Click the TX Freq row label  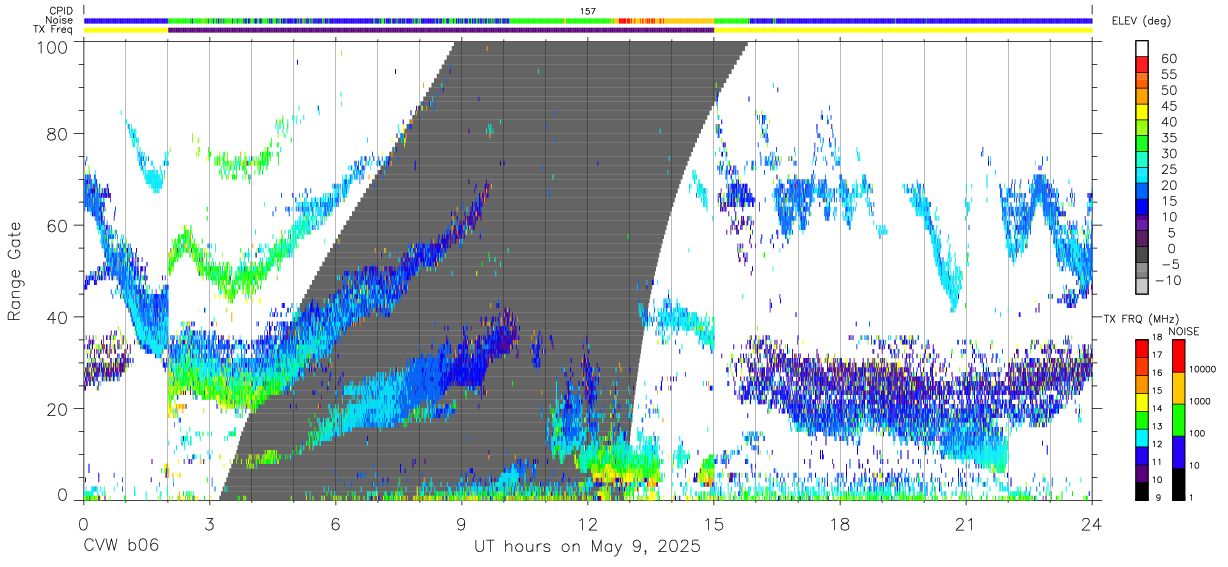[54, 30]
